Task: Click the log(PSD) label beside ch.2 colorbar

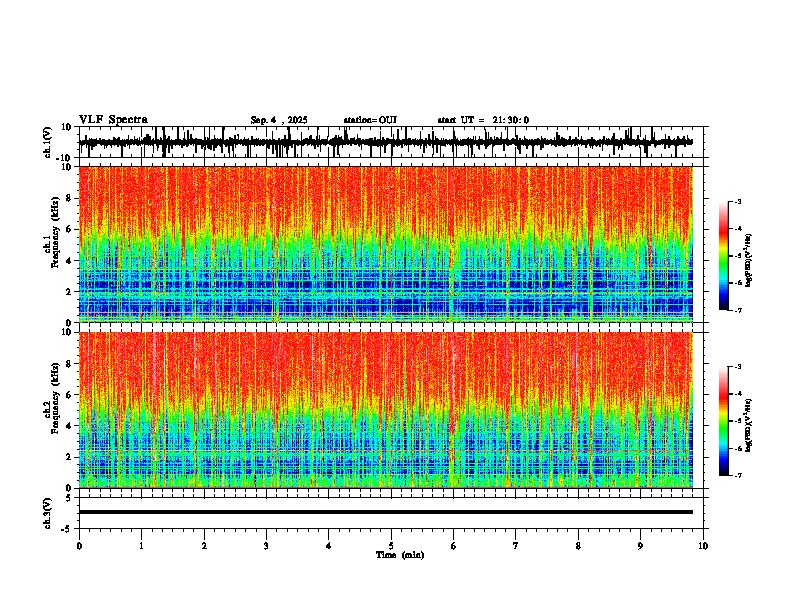Action: pos(749,425)
